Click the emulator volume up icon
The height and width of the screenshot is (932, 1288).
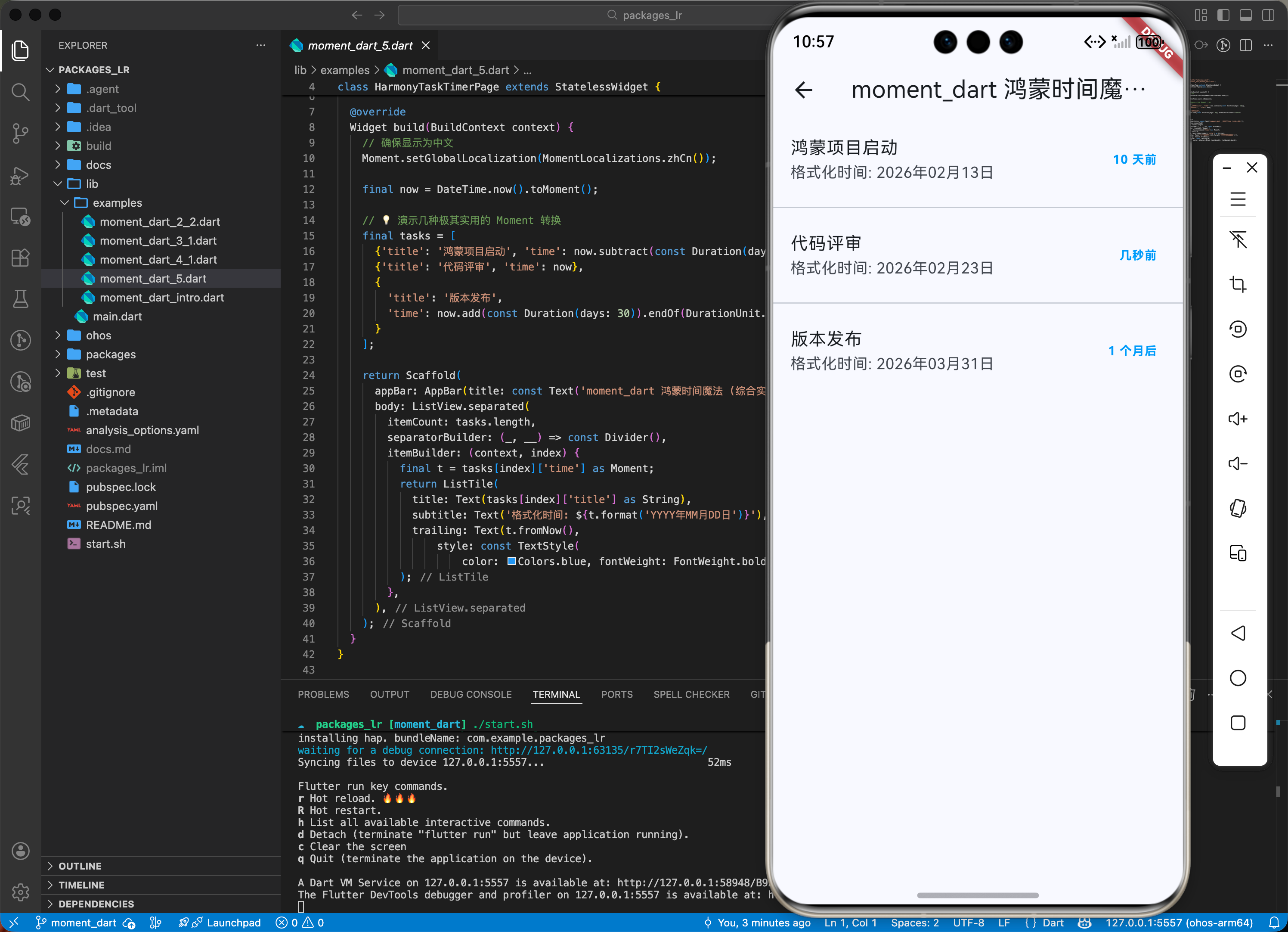point(1238,419)
